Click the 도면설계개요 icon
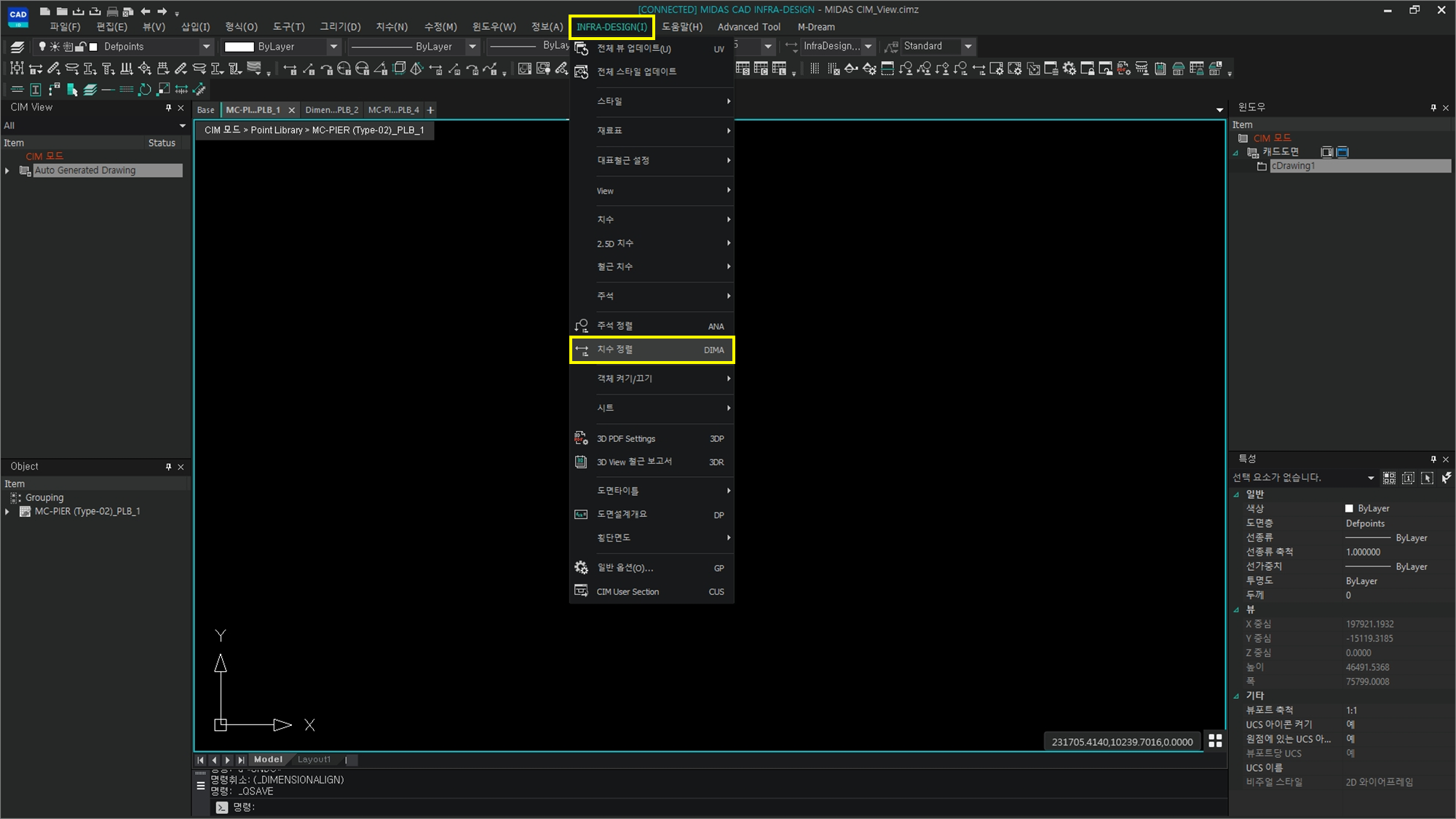The height and width of the screenshot is (819, 1456). coord(581,515)
